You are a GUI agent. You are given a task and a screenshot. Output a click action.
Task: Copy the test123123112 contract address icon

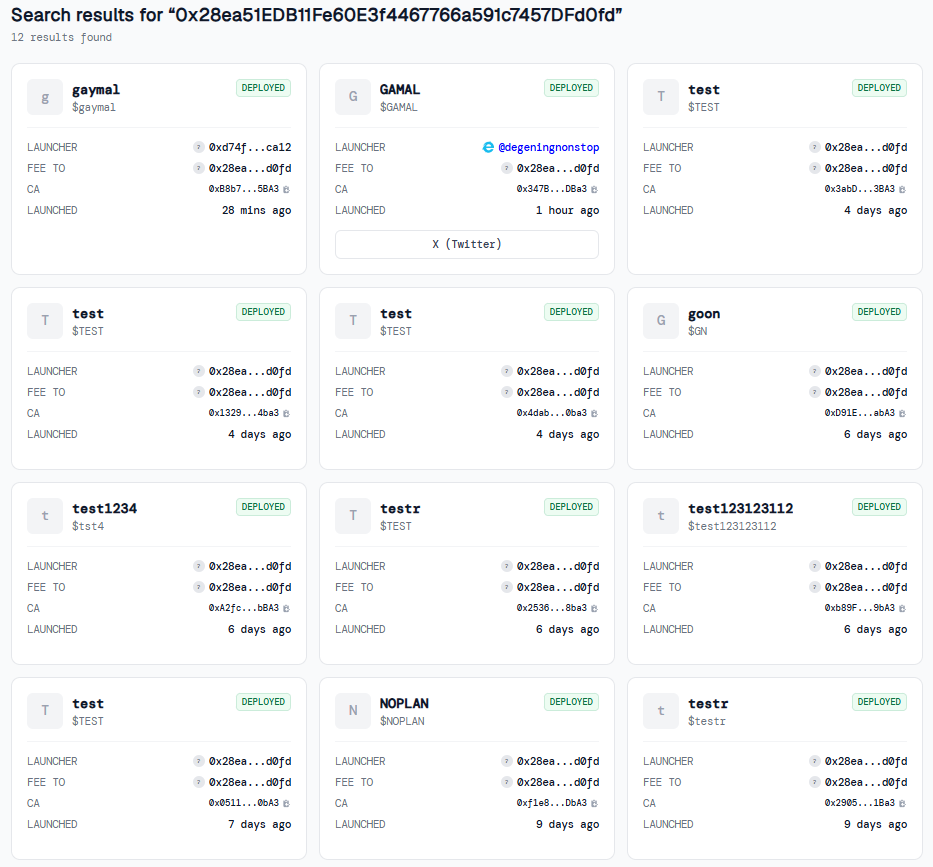902,608
